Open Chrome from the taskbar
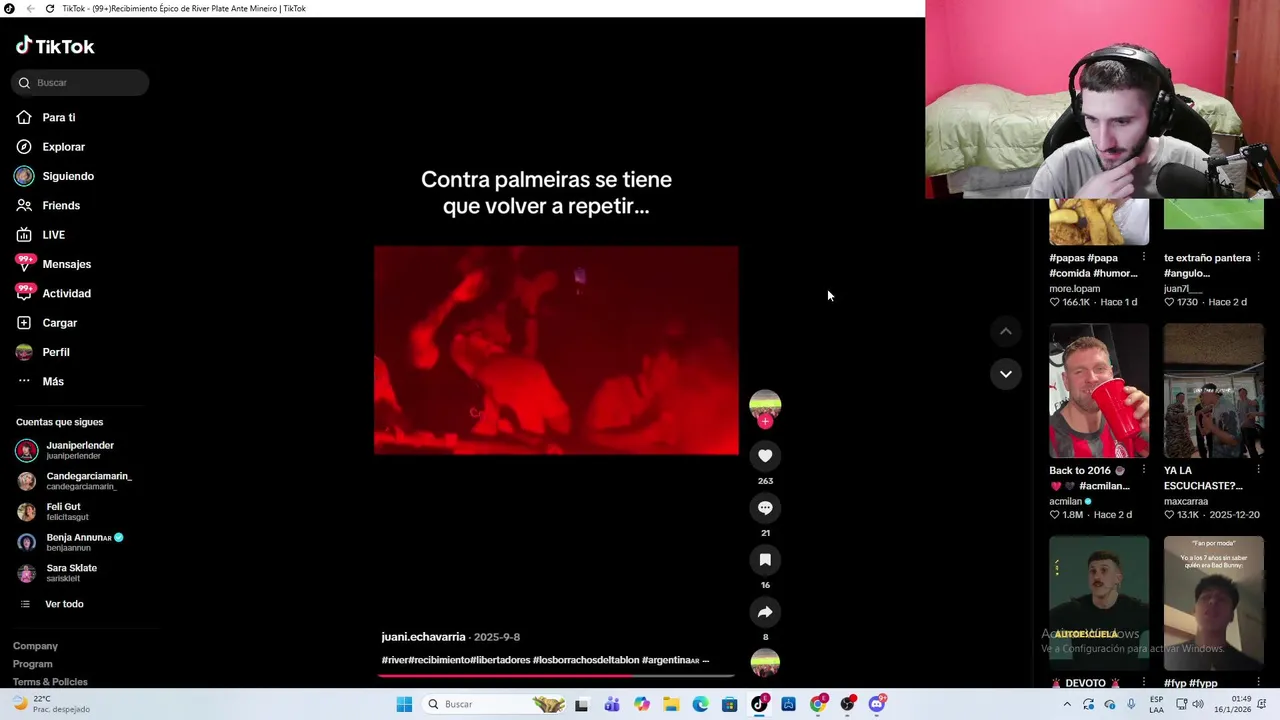This screenshot has height=720, width=1280. click(818, 704)
